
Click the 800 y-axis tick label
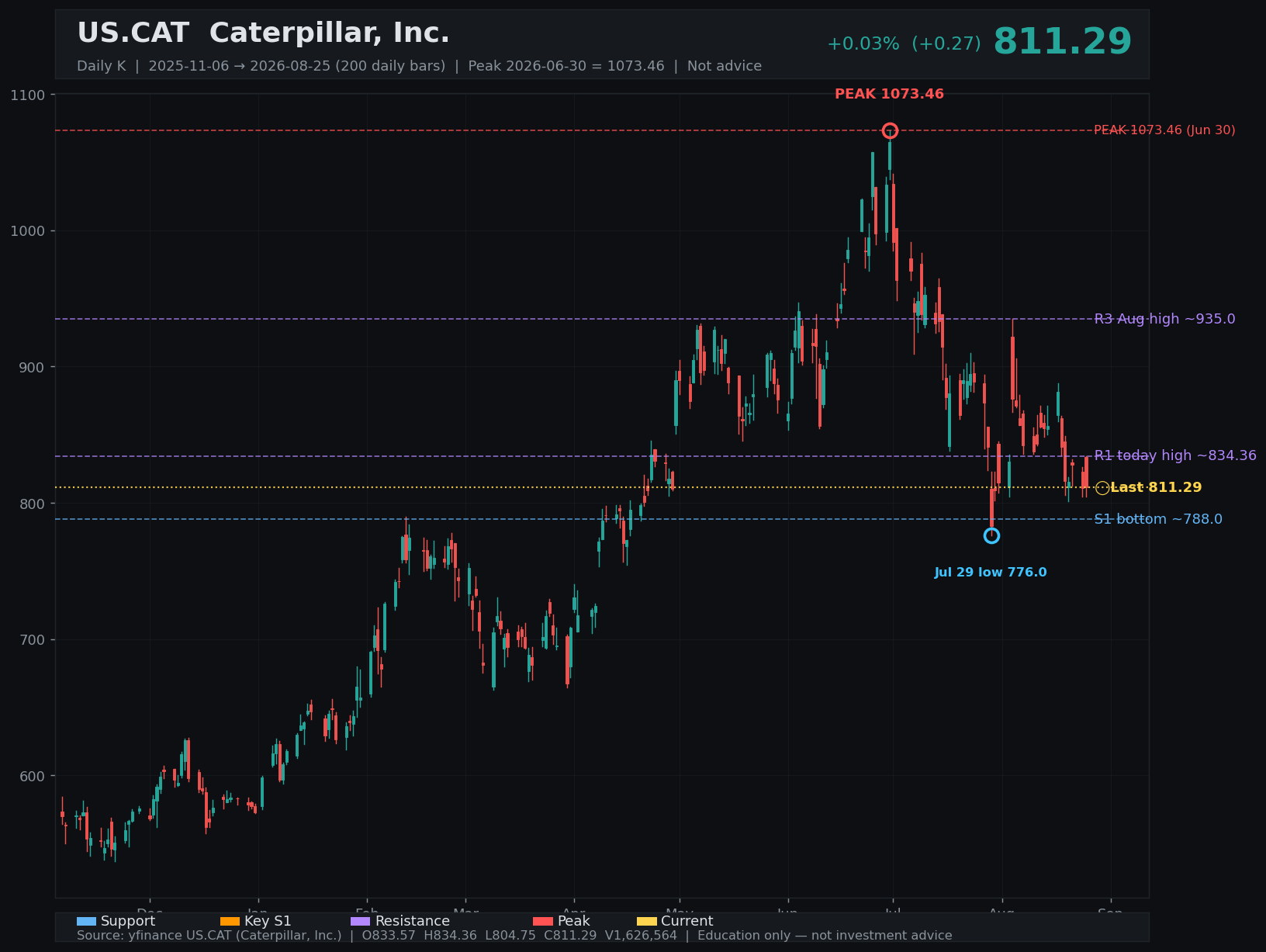point(32,504)
